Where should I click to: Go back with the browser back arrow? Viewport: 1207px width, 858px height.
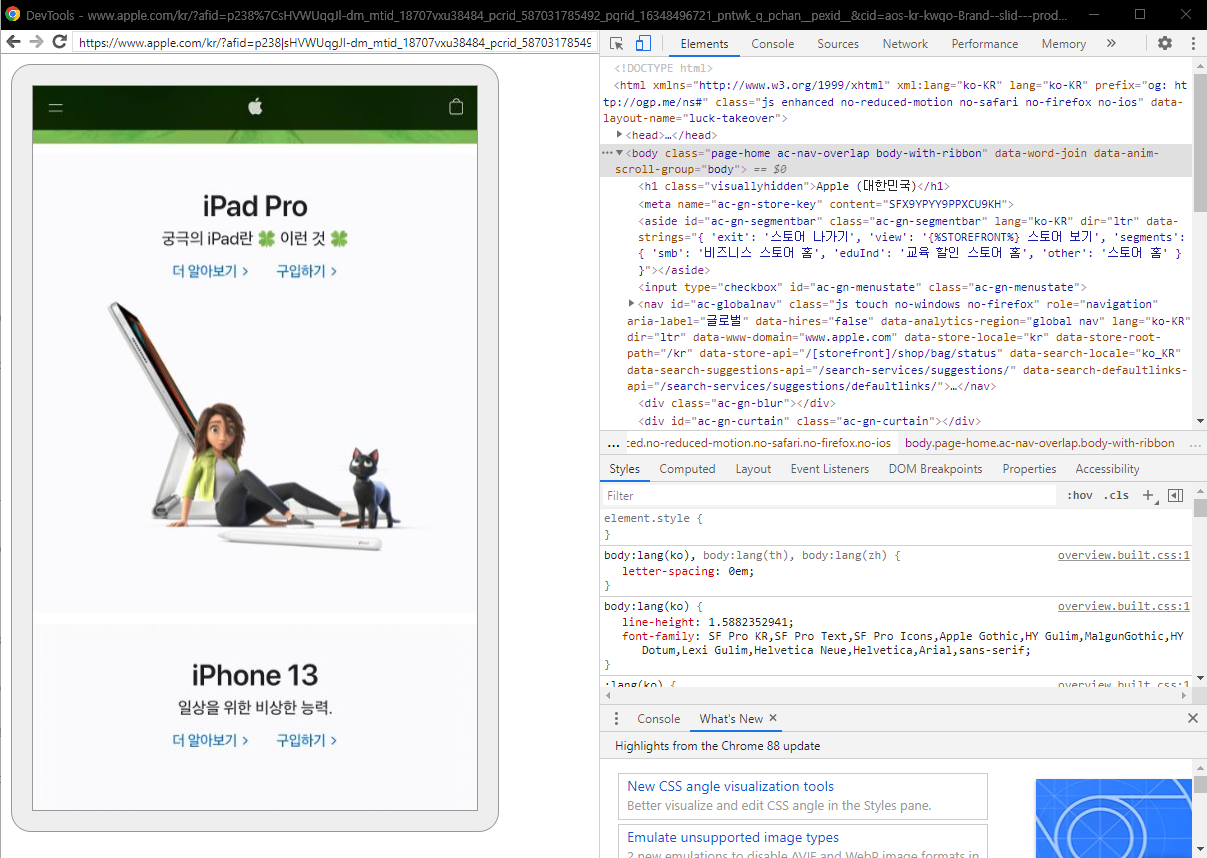click(13, 42)
